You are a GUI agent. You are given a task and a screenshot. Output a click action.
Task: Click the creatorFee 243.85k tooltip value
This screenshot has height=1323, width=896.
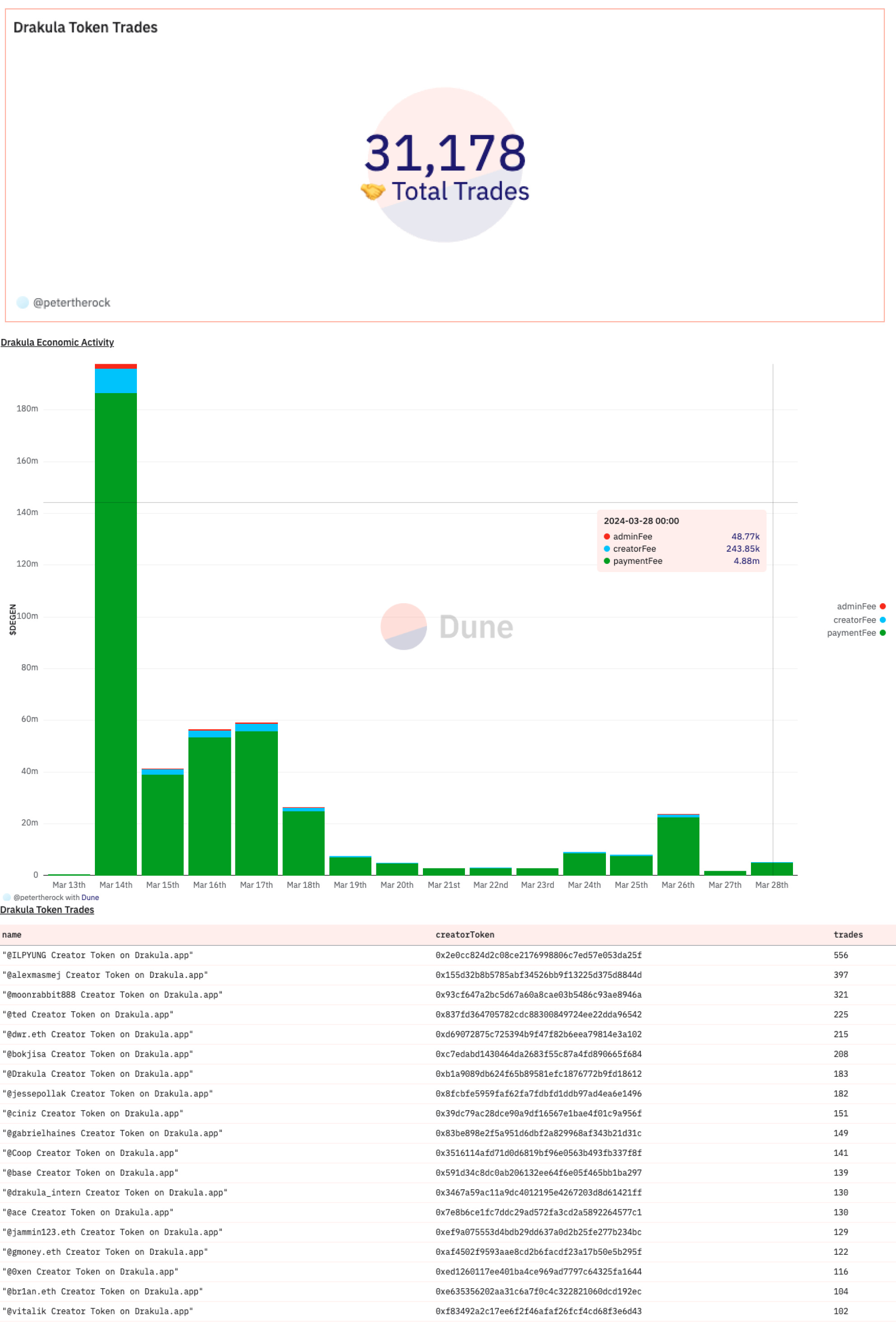[x=742, y=549]
